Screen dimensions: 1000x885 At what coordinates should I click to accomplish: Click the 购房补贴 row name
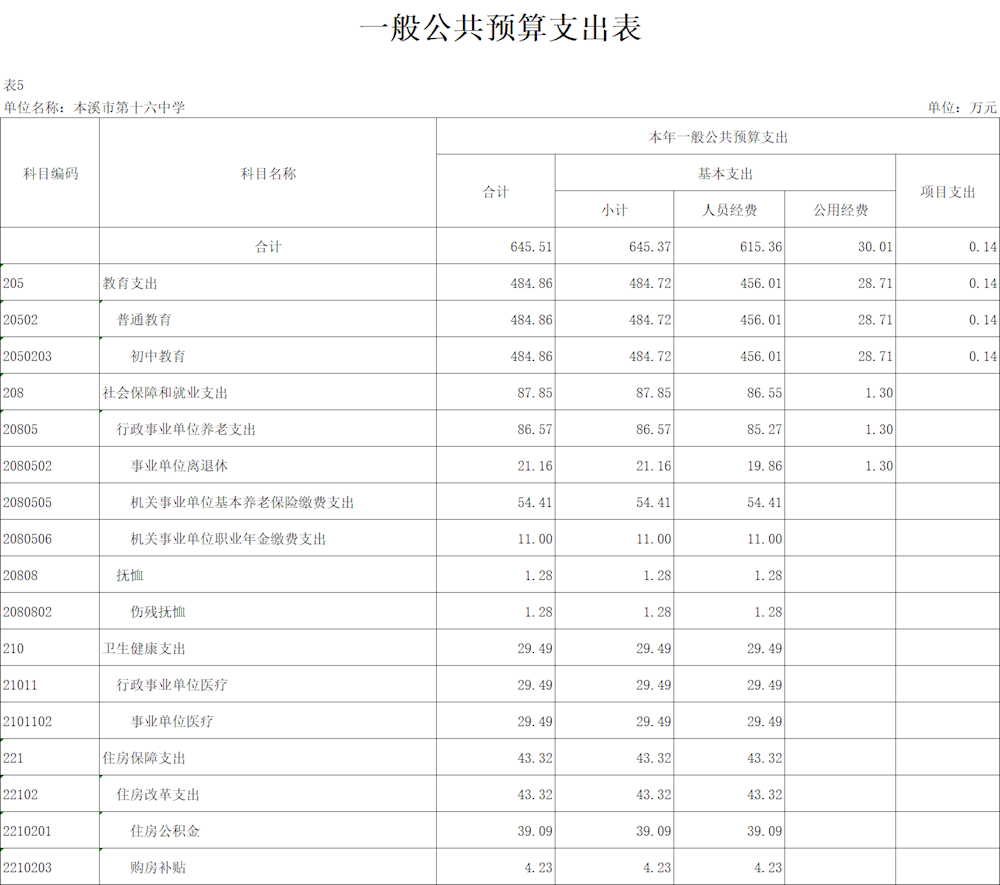coord(158,867)
